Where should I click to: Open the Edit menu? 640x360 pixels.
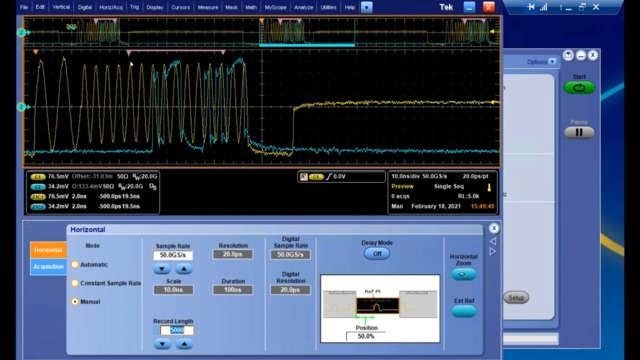(40, 7)
